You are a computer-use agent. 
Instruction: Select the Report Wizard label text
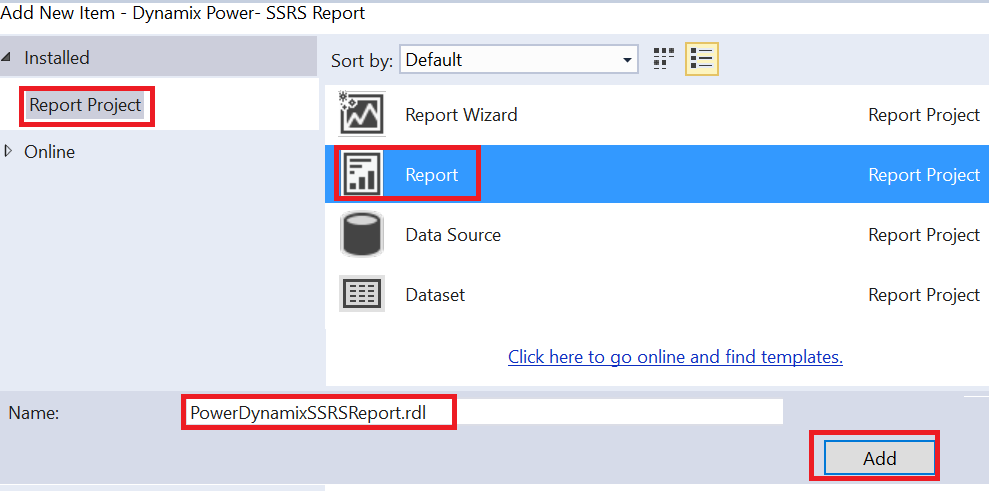[461, 114]
